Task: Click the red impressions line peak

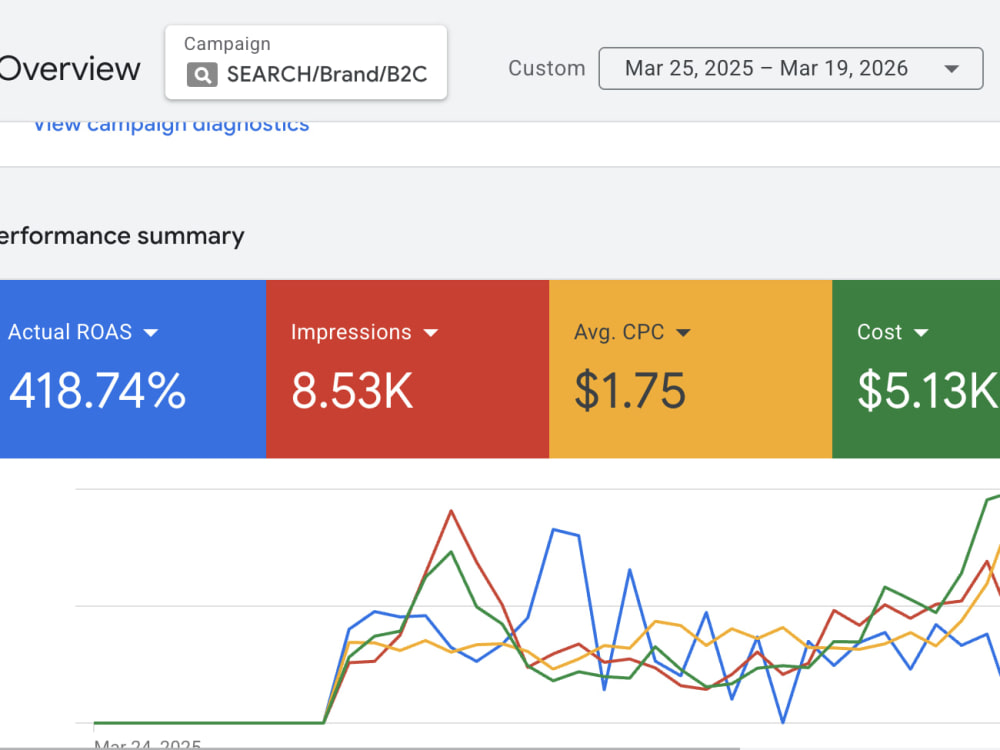Action: coord(451,511)
